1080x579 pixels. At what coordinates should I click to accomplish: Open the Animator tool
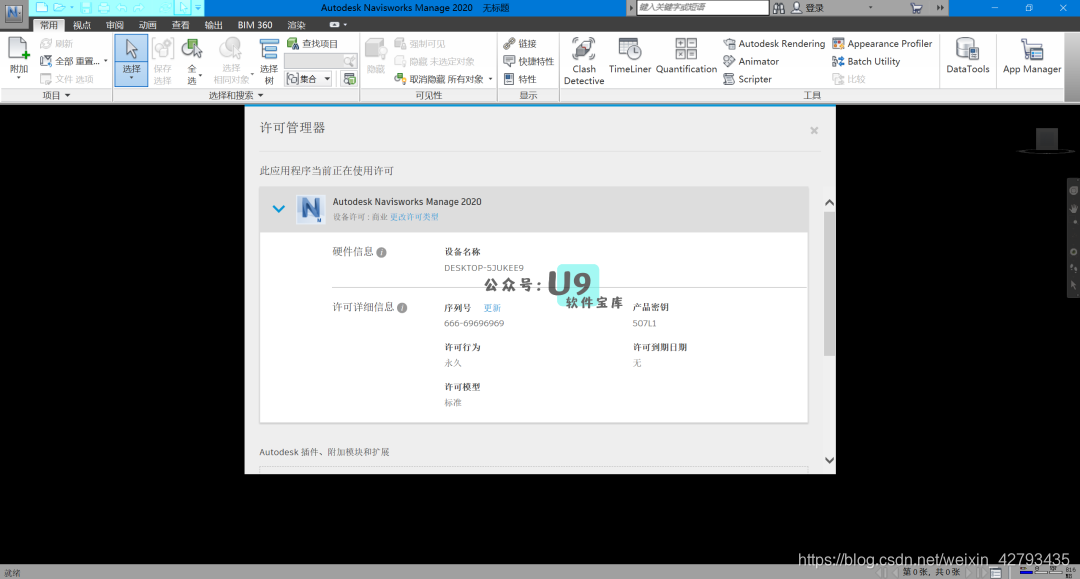(x=751, y=61)
